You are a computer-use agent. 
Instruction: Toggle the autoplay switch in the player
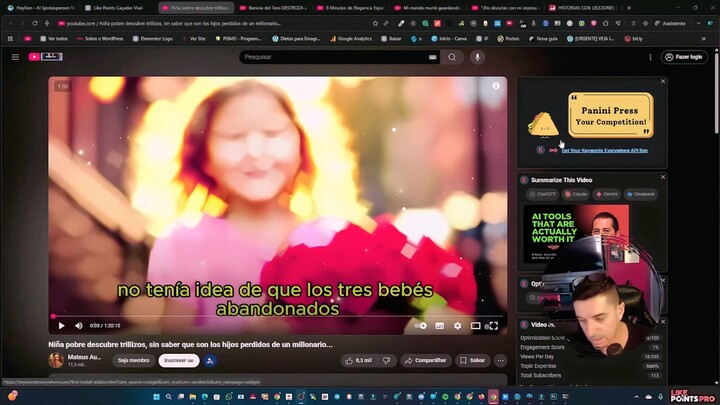point(421,326)
